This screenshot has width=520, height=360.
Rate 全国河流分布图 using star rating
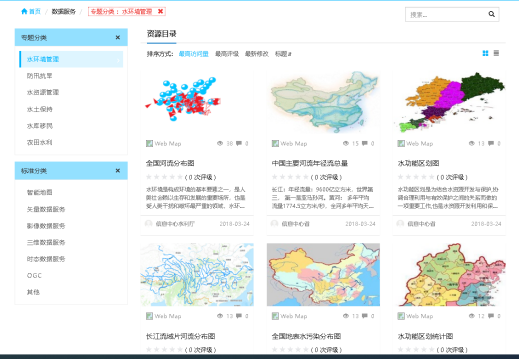[x=165, y=177]
